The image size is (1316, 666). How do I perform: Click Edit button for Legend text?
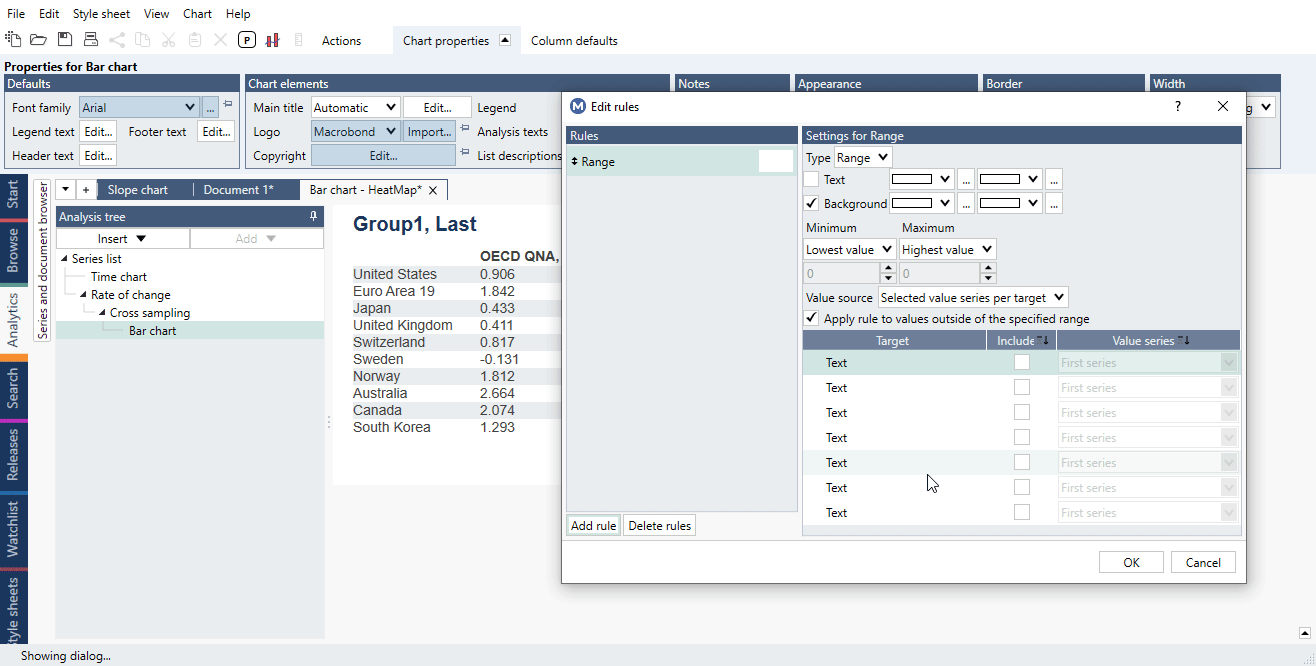[x=97, y=131]
